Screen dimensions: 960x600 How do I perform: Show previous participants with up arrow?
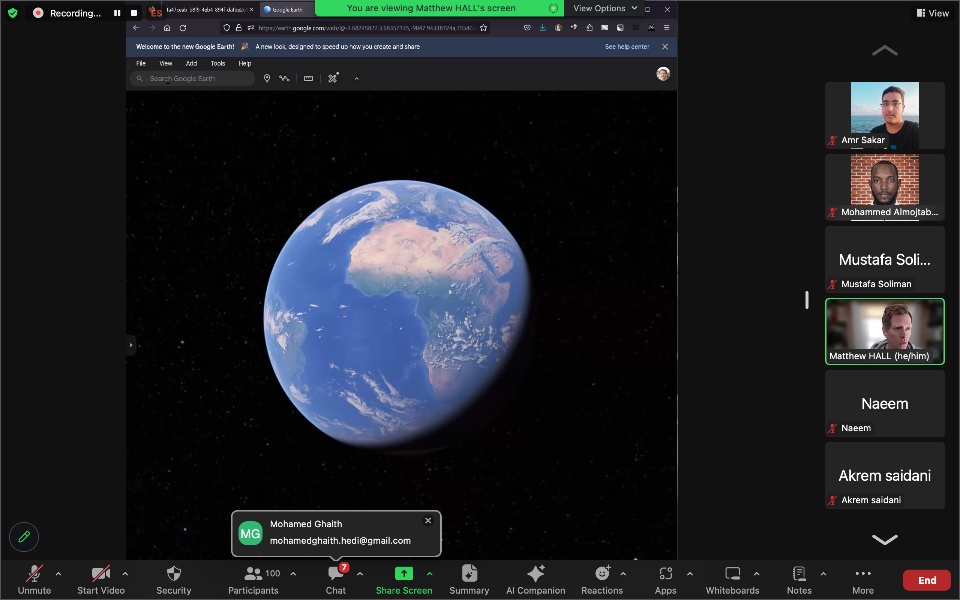click(885, 51)
